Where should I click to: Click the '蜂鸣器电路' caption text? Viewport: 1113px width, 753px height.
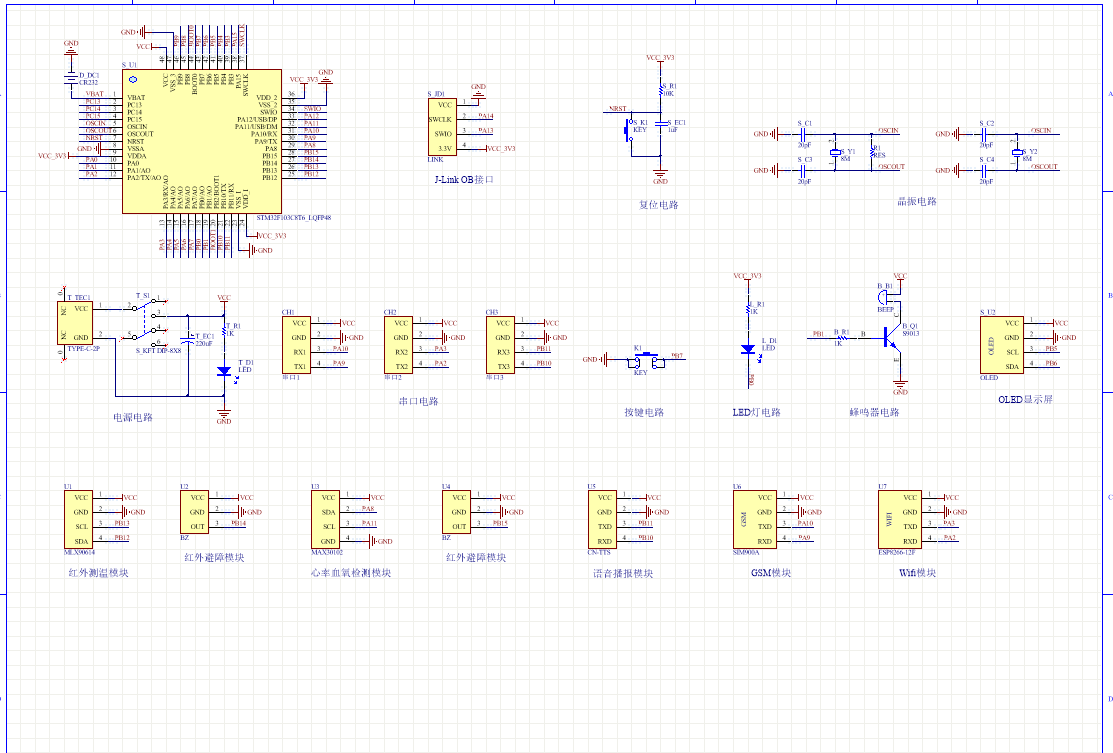(874, 412)
